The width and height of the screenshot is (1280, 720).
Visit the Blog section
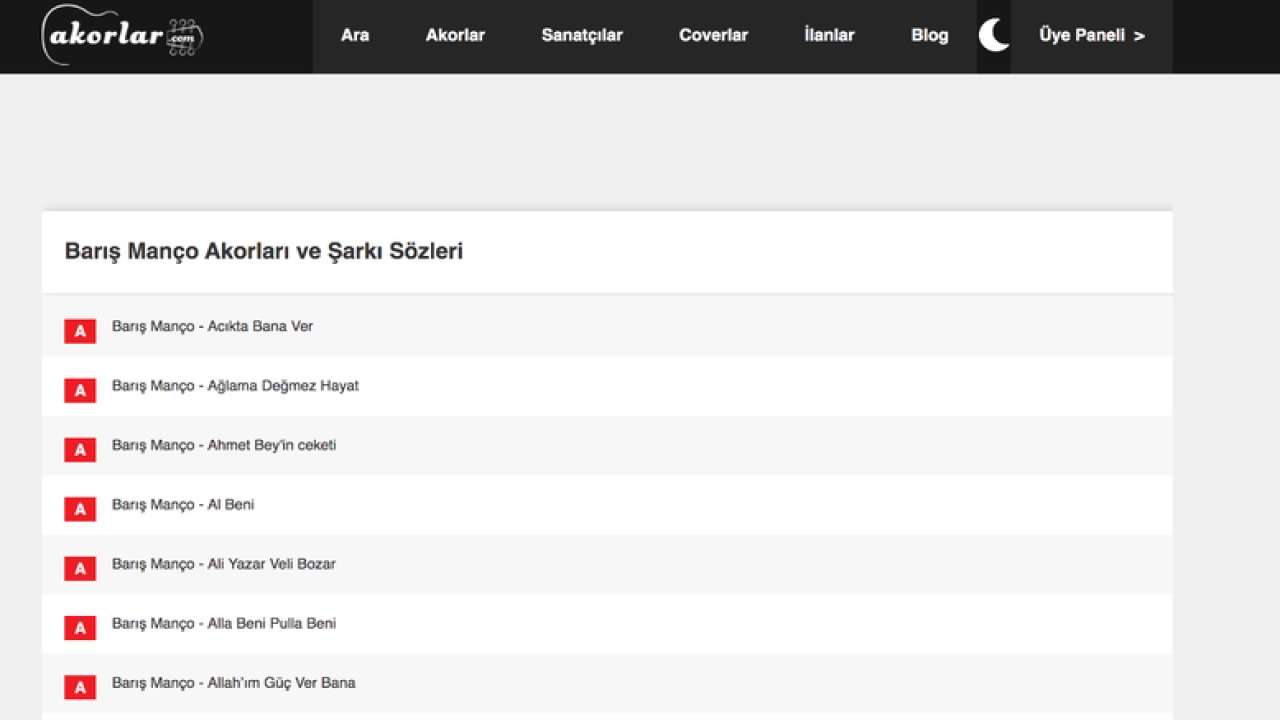pos(929,36)
